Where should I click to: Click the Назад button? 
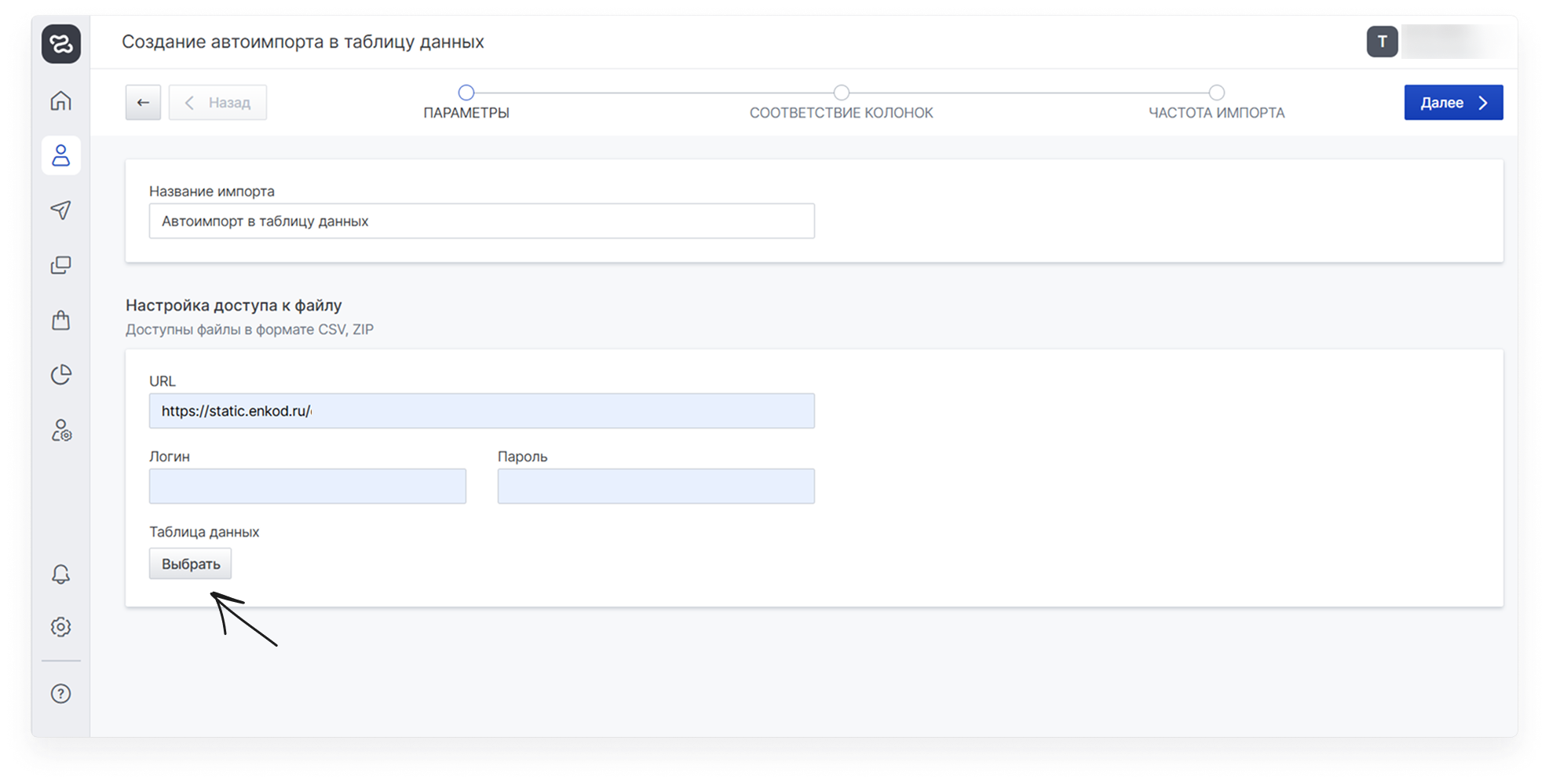tap(217, 103)
